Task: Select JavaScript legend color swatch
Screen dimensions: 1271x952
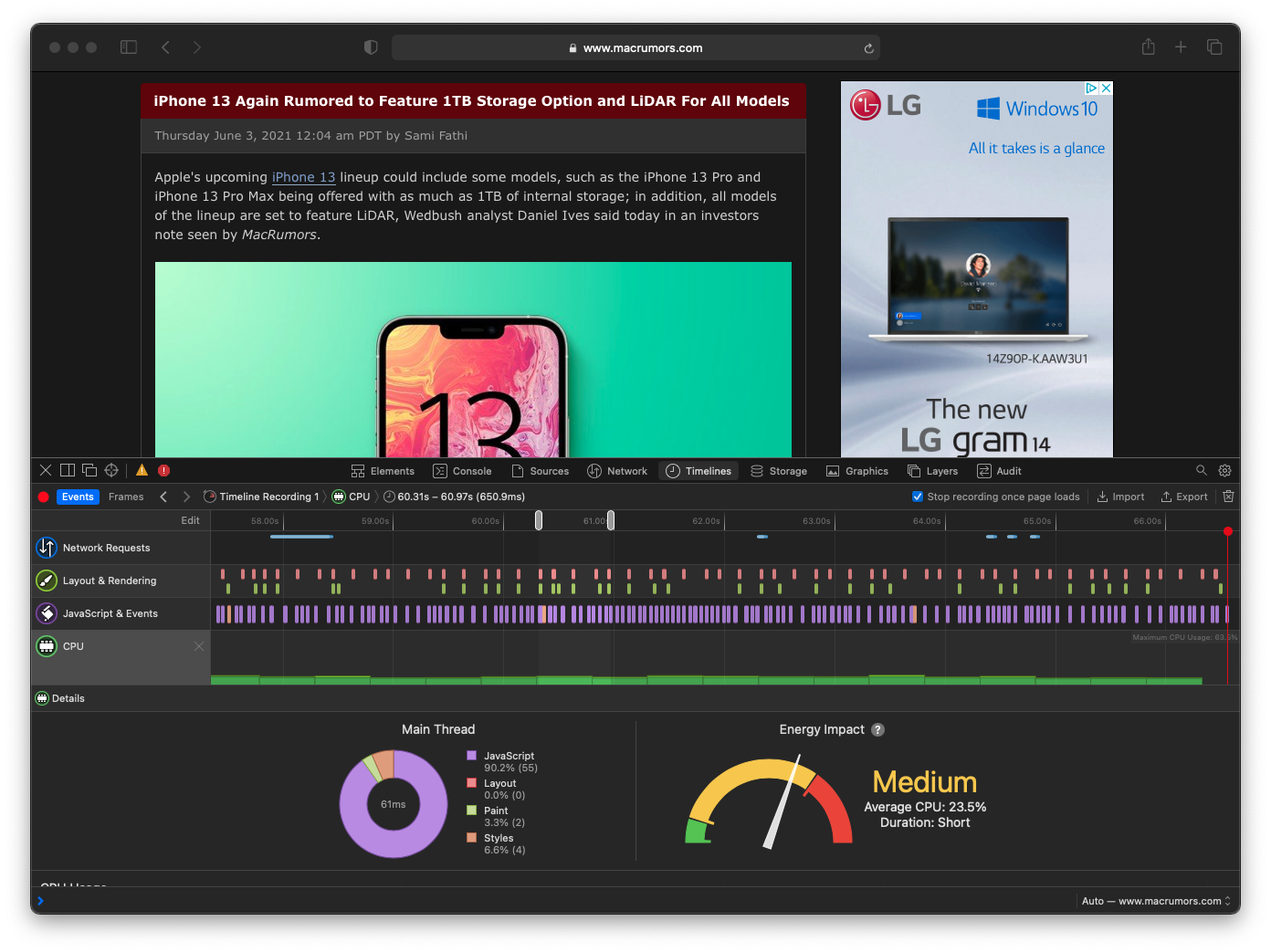Action: pos(471,756)
